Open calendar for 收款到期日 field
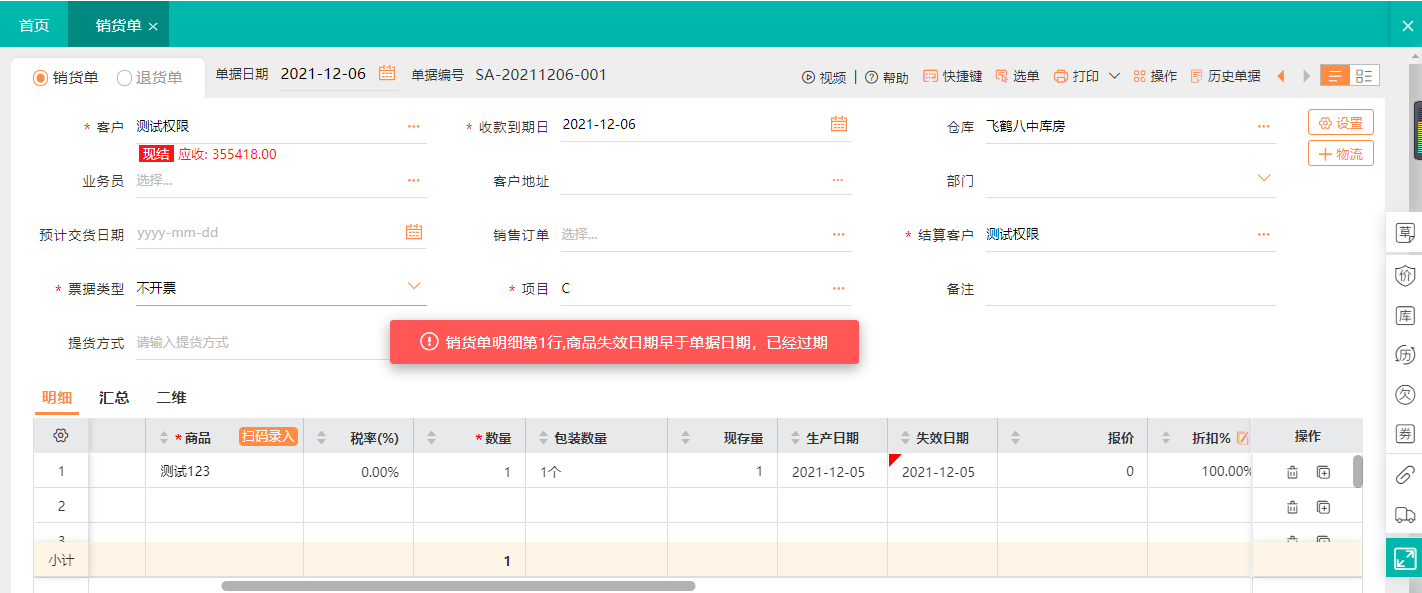 839,124
